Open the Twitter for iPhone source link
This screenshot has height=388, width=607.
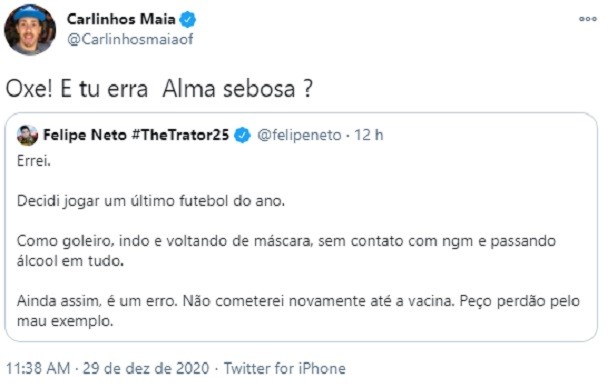coord(285,368)
